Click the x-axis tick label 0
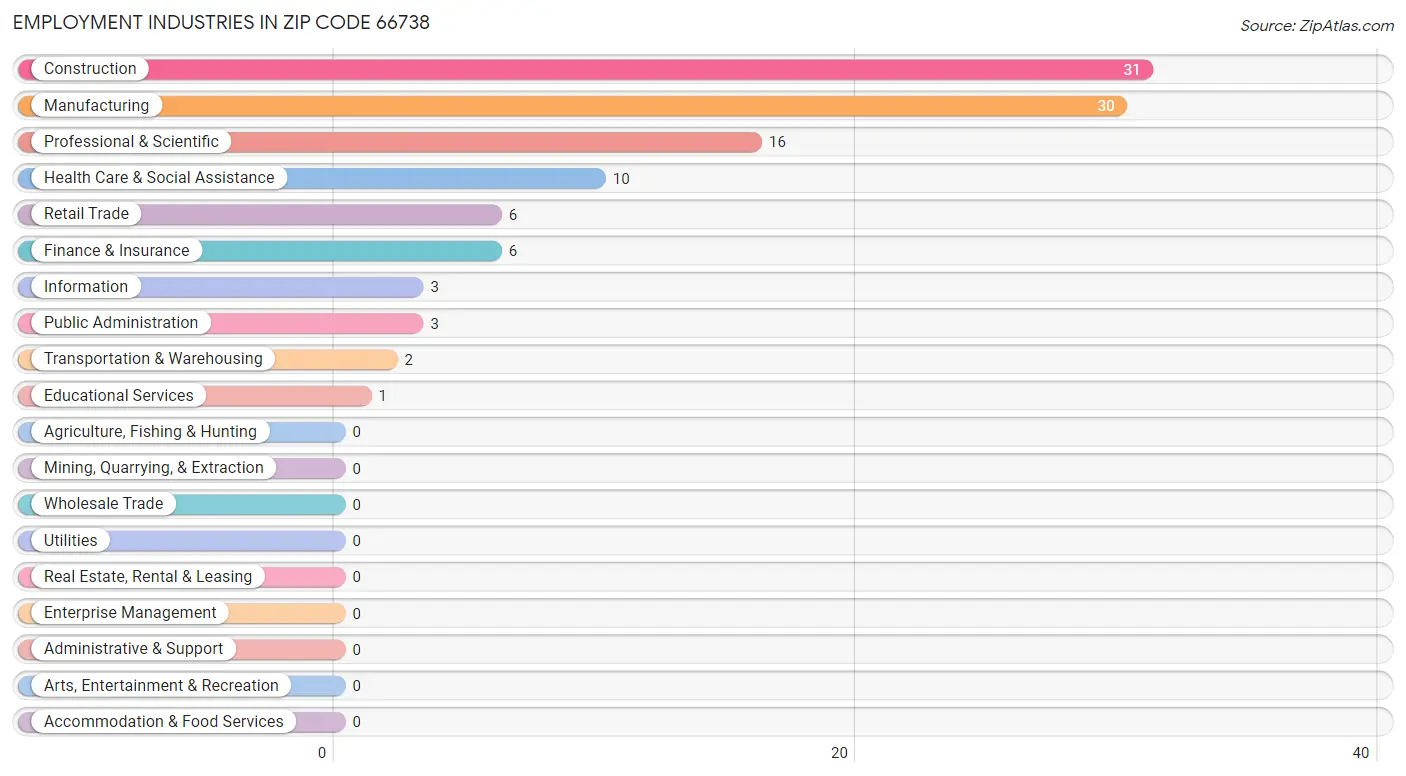The height and width of the screenshot is (776, 1406). click(x=322, y=753)
